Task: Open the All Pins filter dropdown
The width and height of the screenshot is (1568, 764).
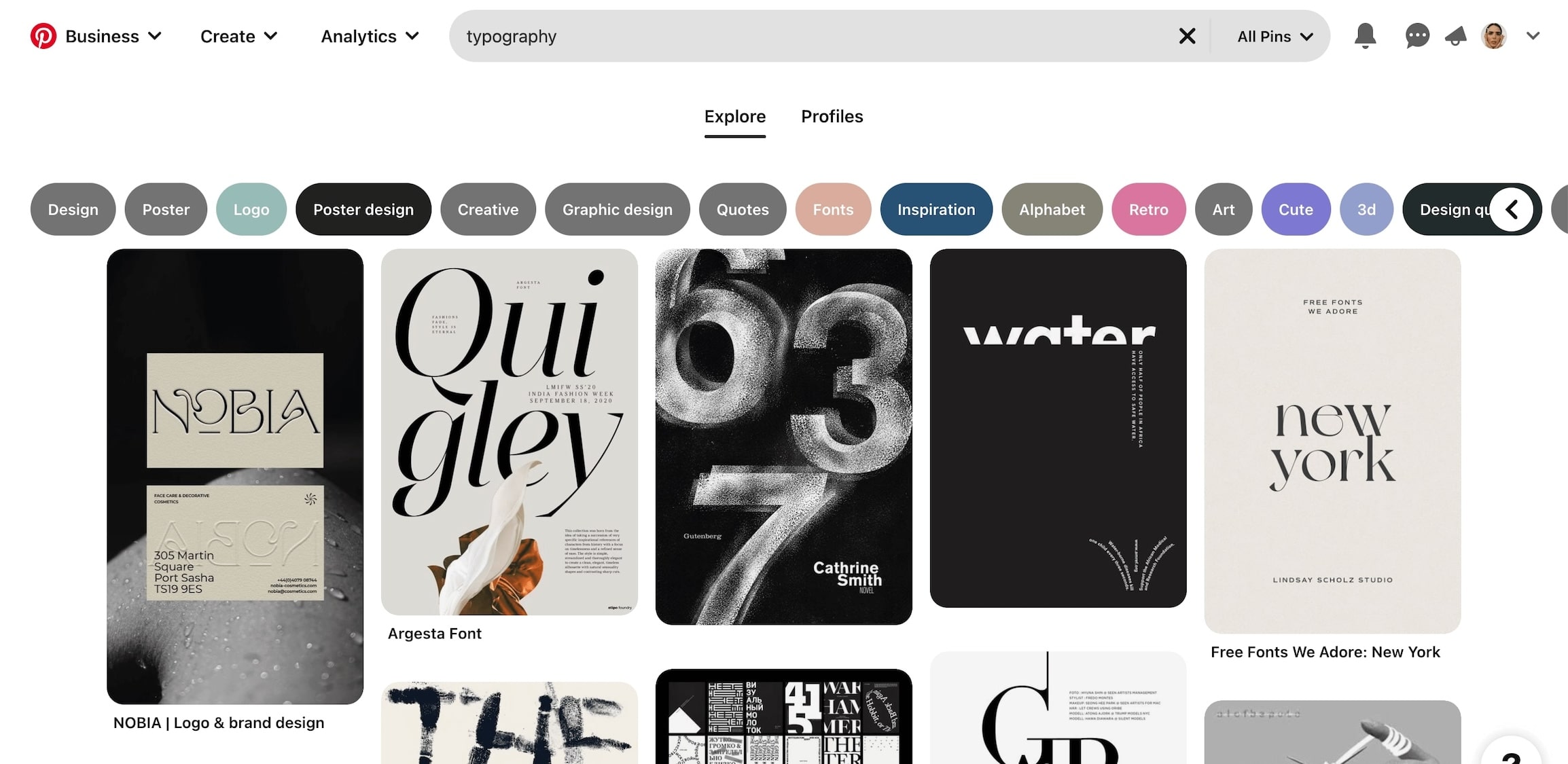Action: (1275, 37)
